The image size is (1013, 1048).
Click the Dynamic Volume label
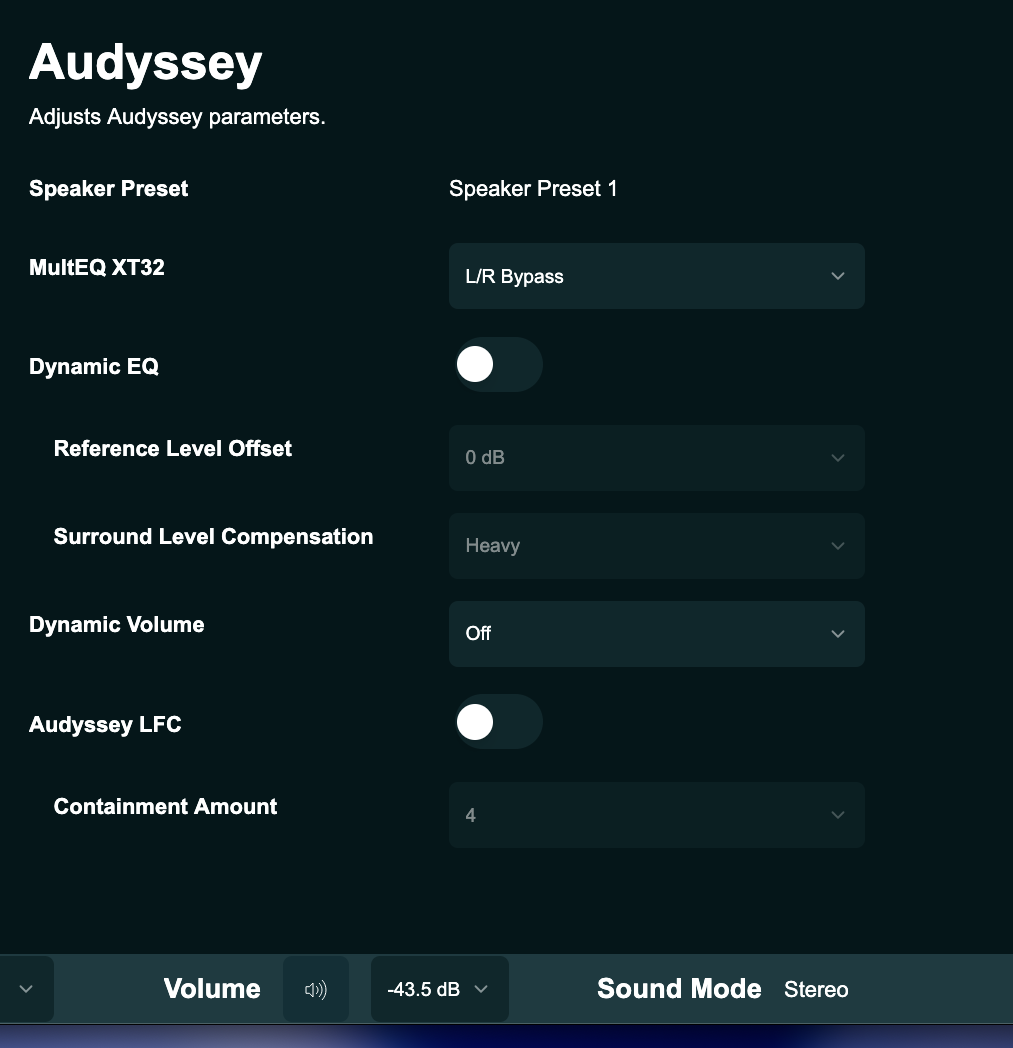(116, 624)
